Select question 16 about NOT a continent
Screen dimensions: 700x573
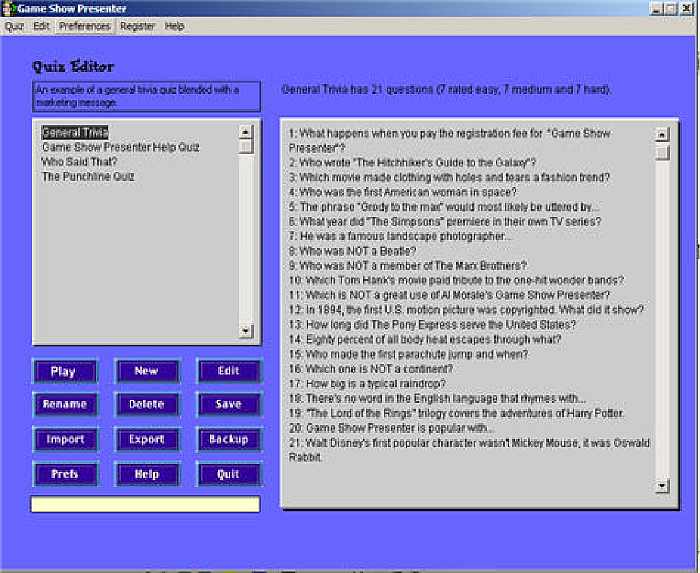(x=371, y=369)
